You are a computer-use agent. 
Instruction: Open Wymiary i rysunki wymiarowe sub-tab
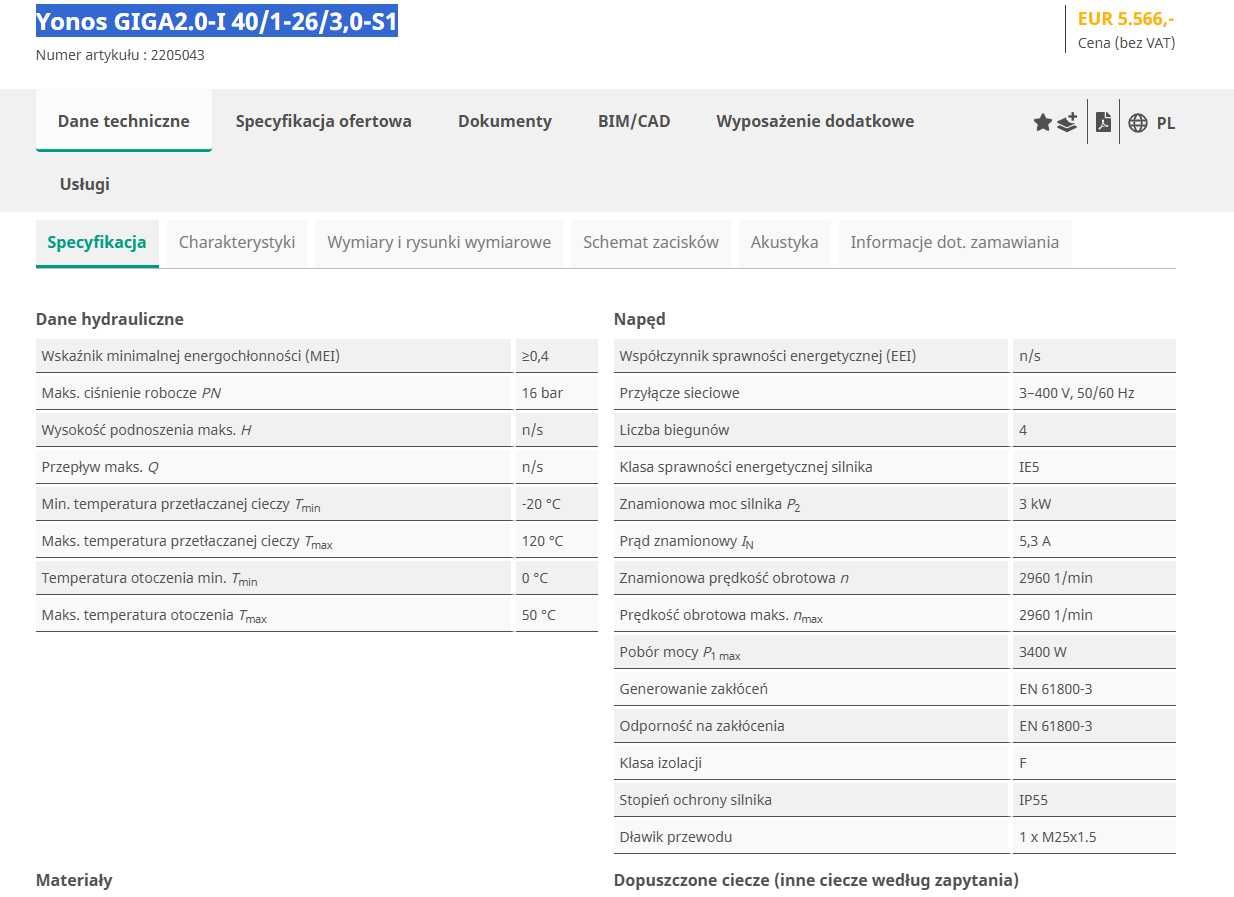coord(439,243)
